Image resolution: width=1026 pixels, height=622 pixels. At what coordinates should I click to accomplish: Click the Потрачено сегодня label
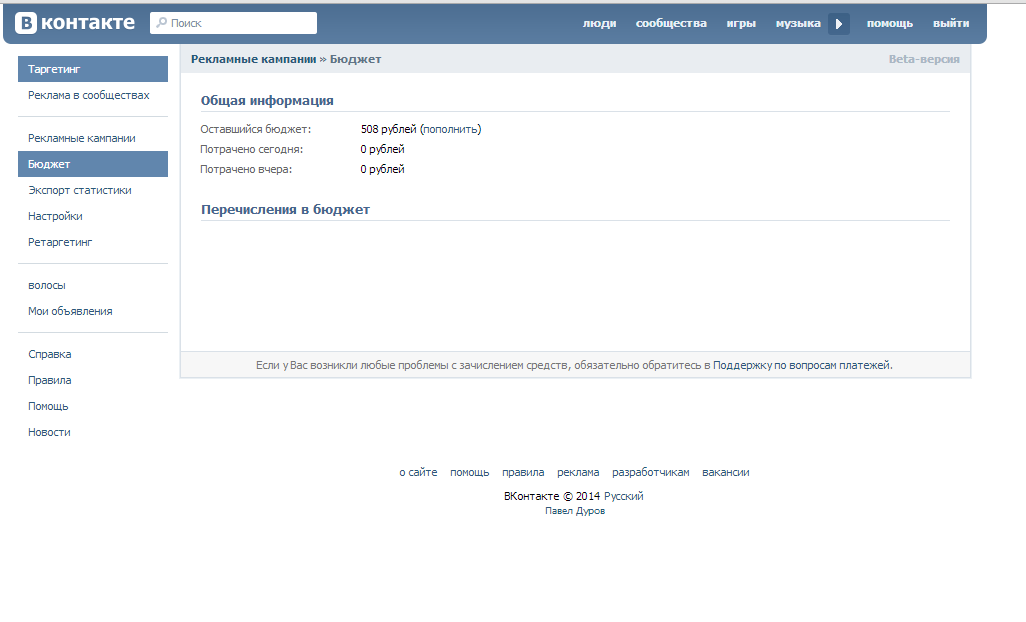[x=252, y=150]
